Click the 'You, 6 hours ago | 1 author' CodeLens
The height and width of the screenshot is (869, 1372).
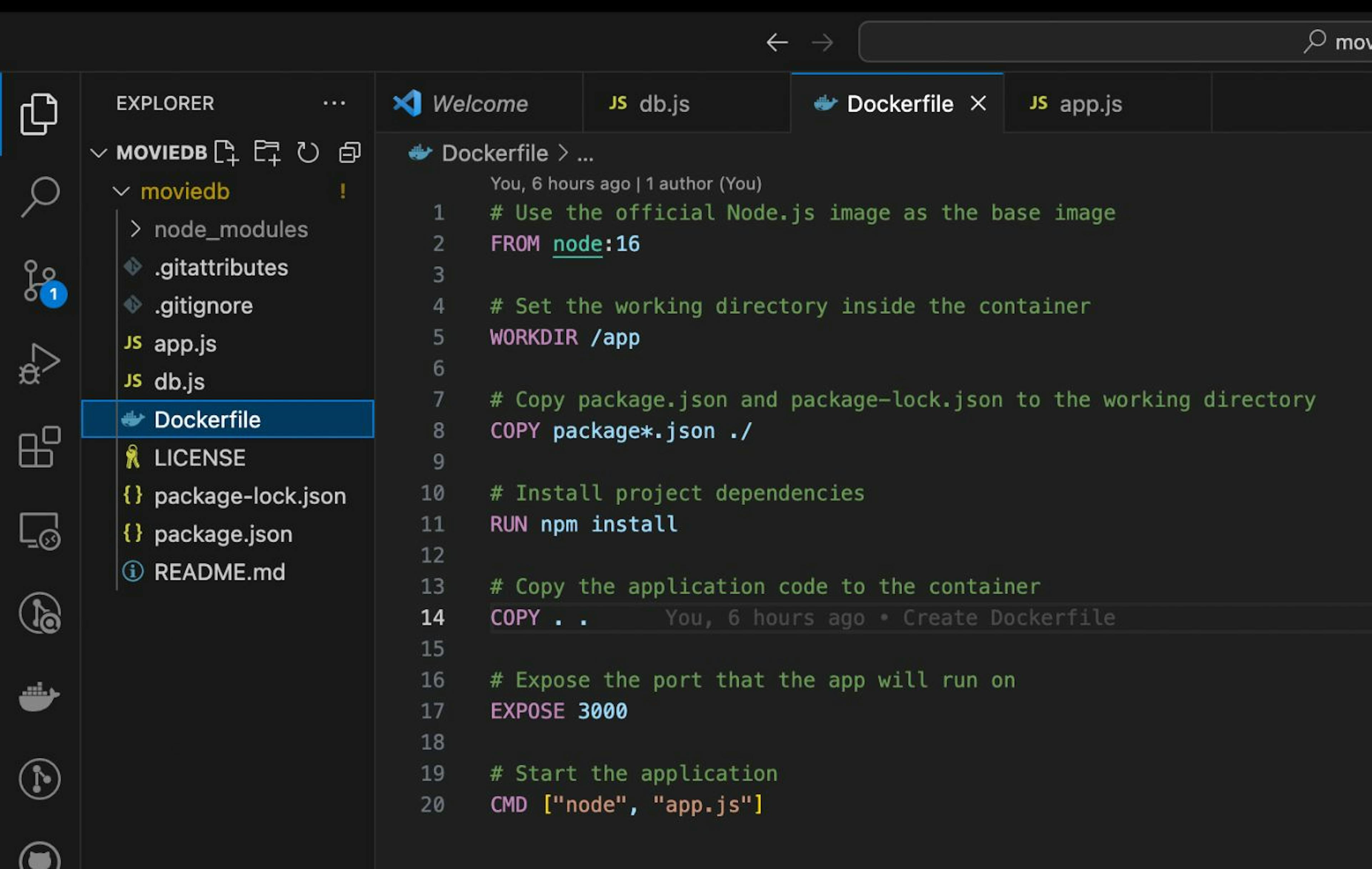click(626, 183)
